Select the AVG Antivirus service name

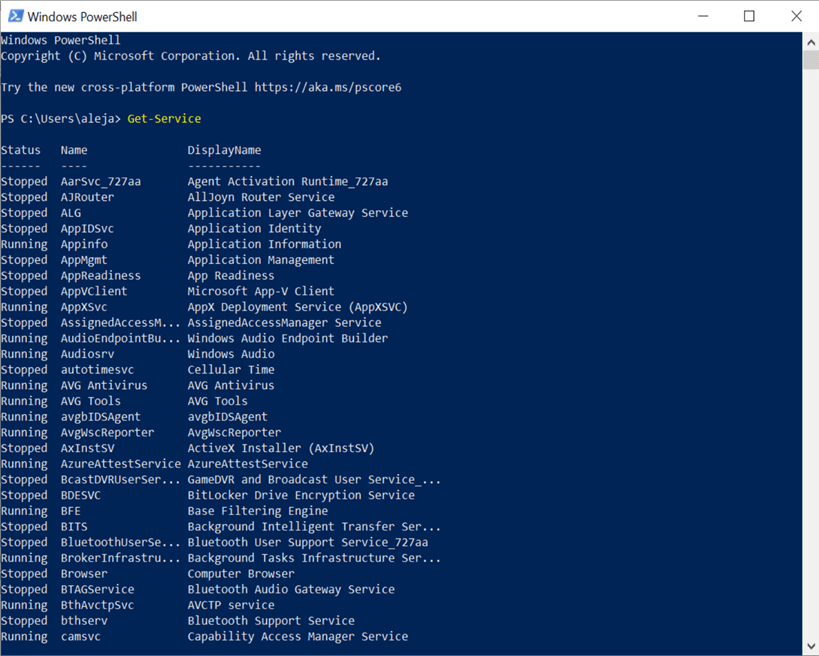(104, 385)
